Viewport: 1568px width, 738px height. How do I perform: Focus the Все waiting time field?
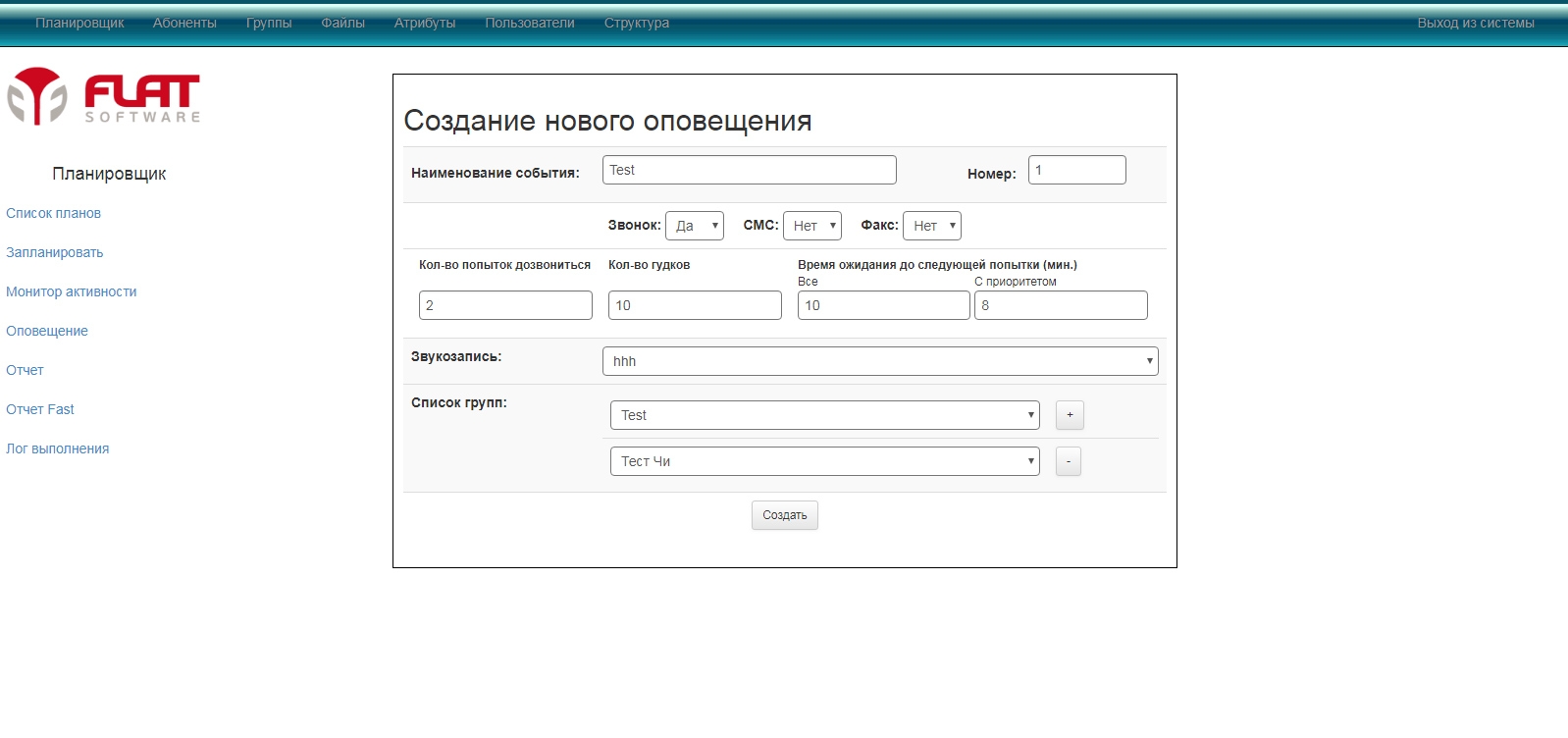[884, 305]
